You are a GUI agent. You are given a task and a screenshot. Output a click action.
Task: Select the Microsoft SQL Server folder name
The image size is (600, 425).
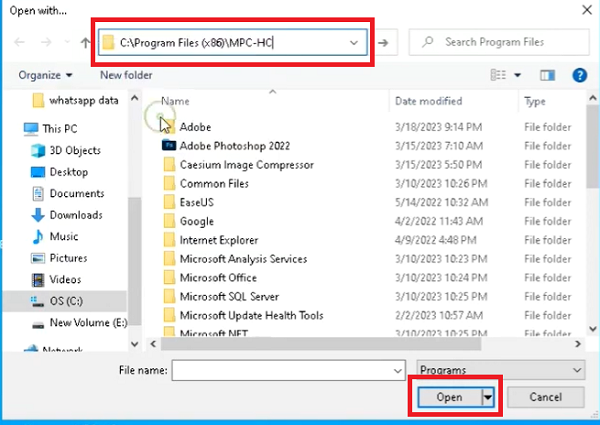point(229,296)
